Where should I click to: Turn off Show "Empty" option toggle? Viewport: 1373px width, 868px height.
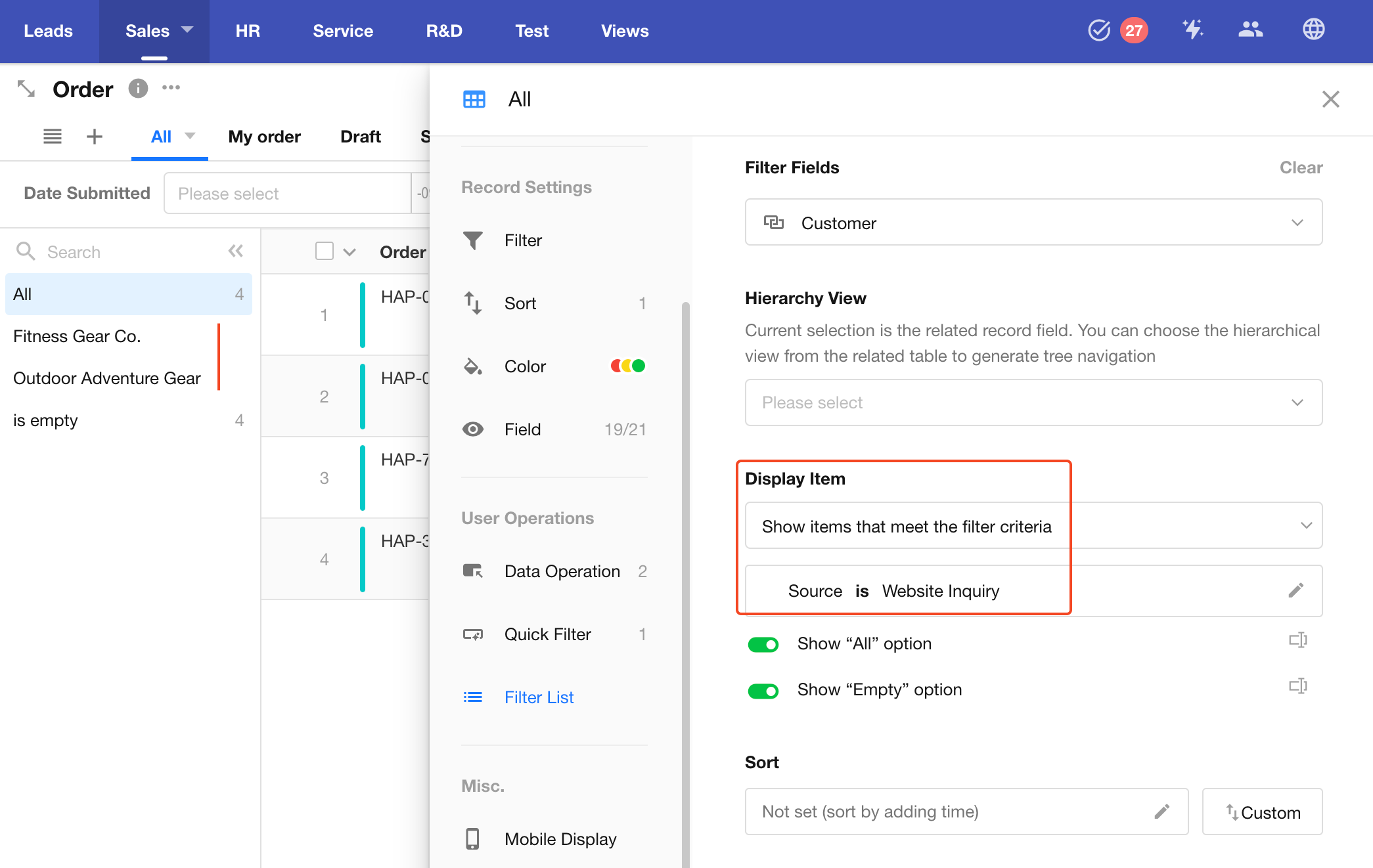(763, 690)
